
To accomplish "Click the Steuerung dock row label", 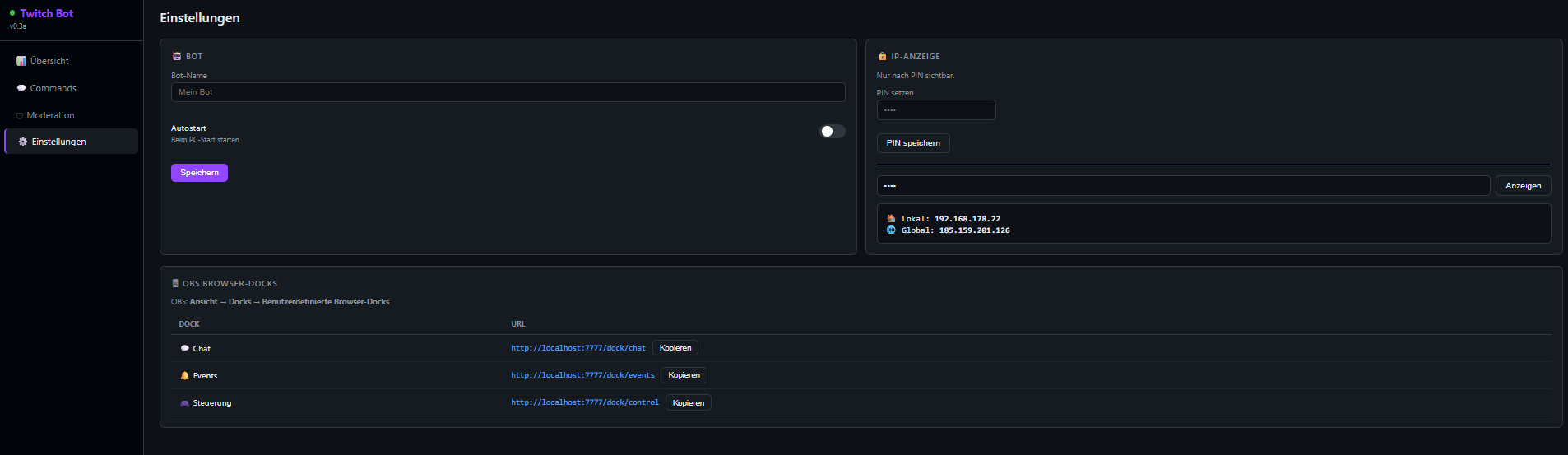I will (x=212, y=403).
